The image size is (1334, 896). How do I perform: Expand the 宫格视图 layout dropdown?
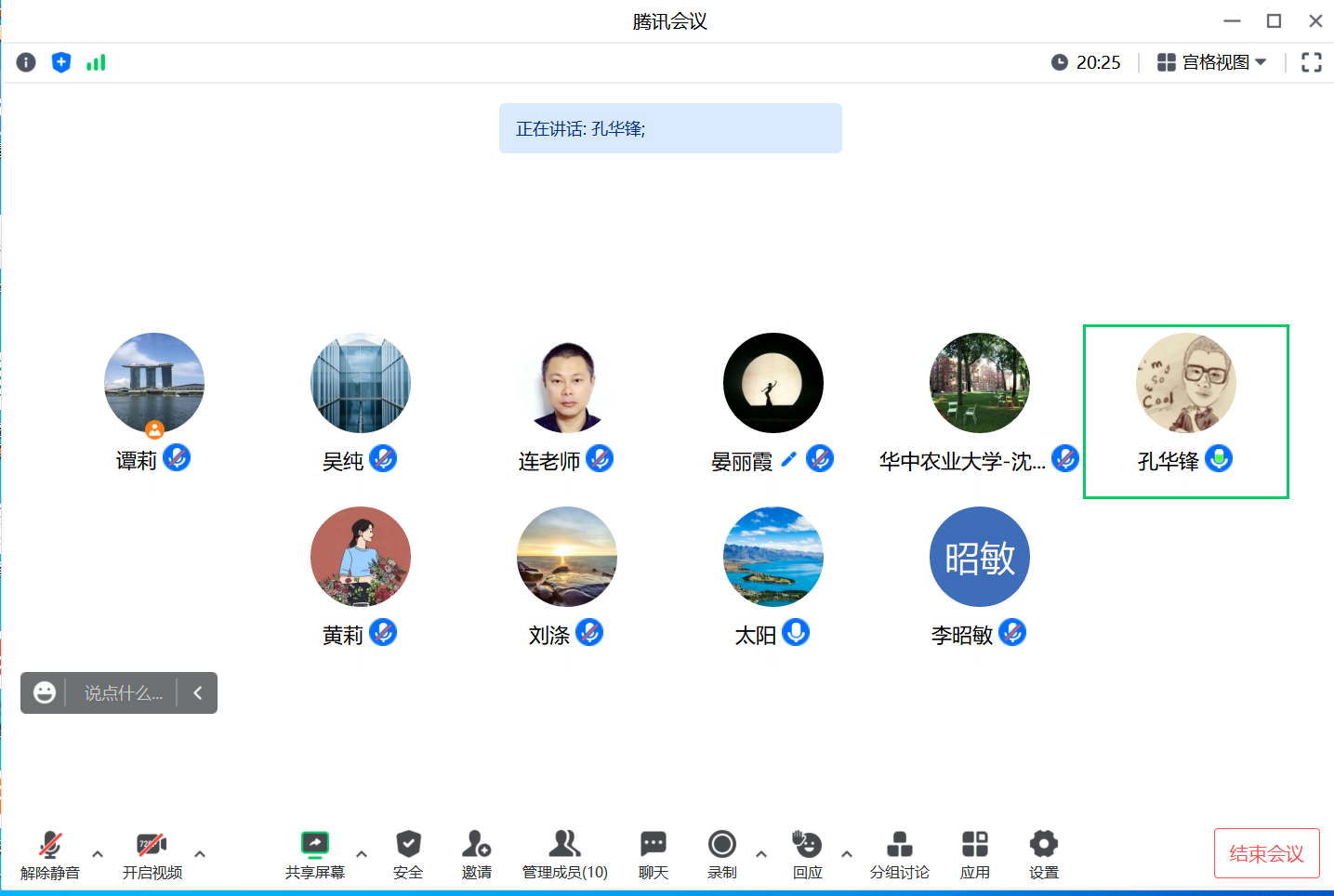click(1212, 62)
